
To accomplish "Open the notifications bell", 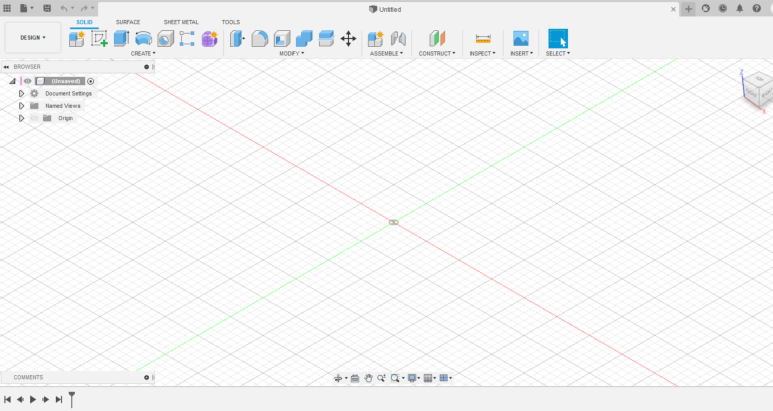I will [739, 8].
